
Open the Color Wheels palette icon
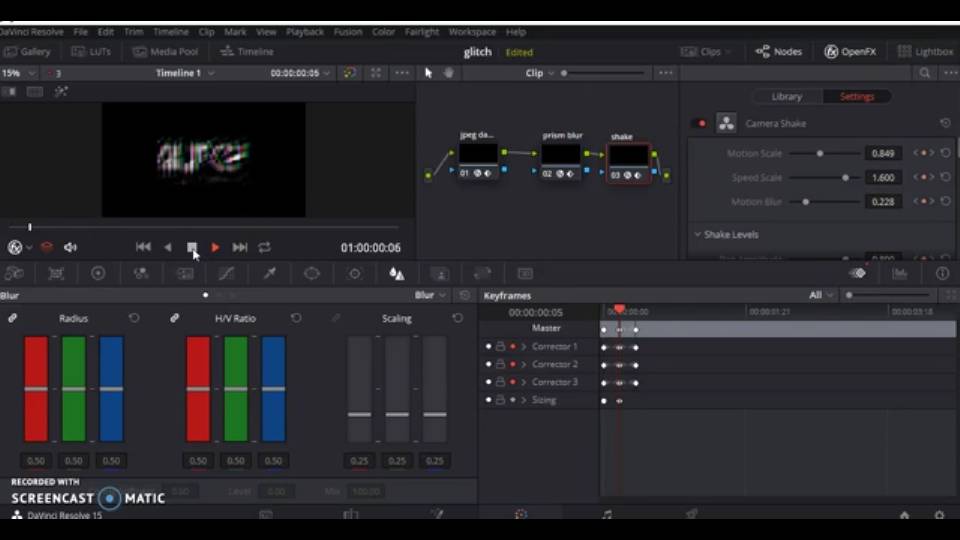click(98, 274)
